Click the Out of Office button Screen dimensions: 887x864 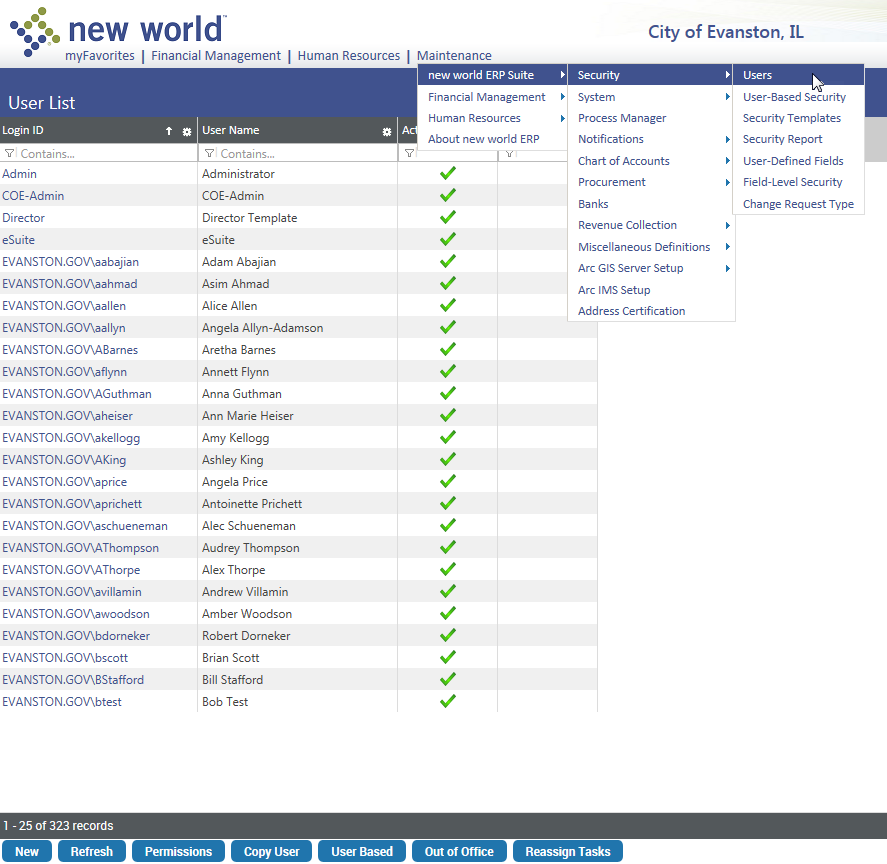coord(459,851)
